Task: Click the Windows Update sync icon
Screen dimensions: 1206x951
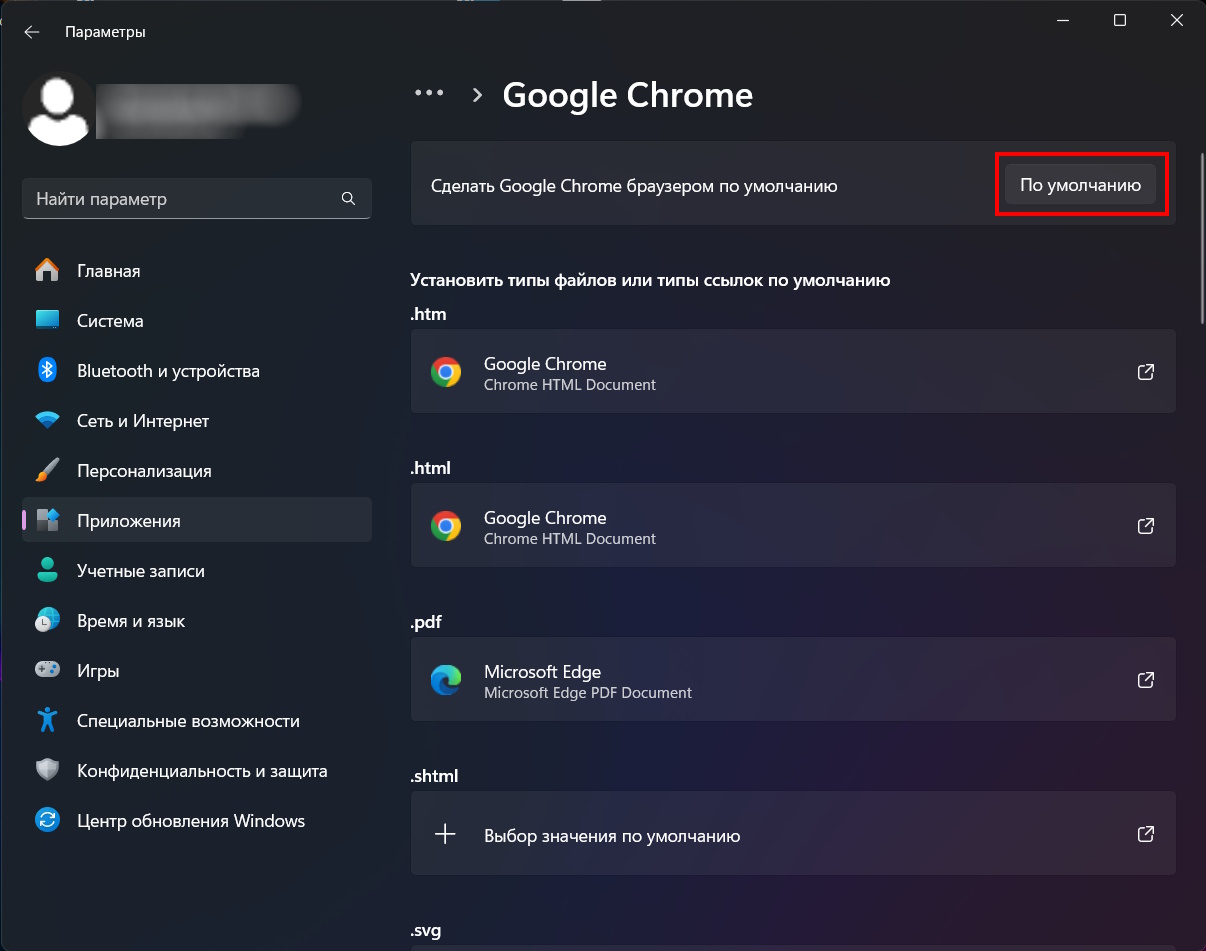Action: tap(47, 821)
